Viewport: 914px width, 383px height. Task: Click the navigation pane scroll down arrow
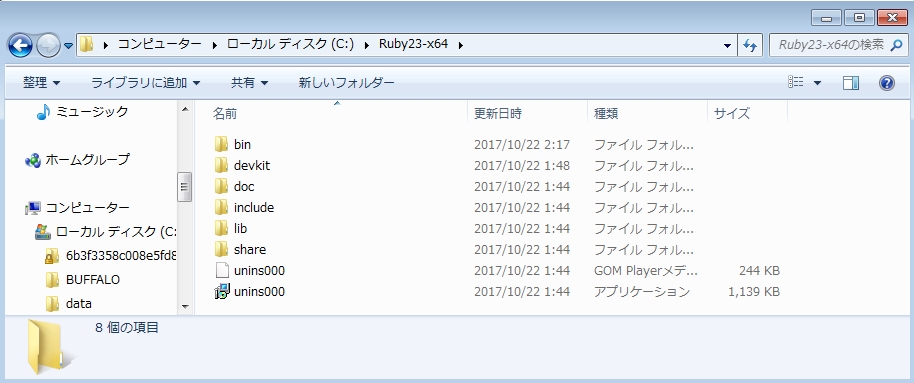coord(185,307)
